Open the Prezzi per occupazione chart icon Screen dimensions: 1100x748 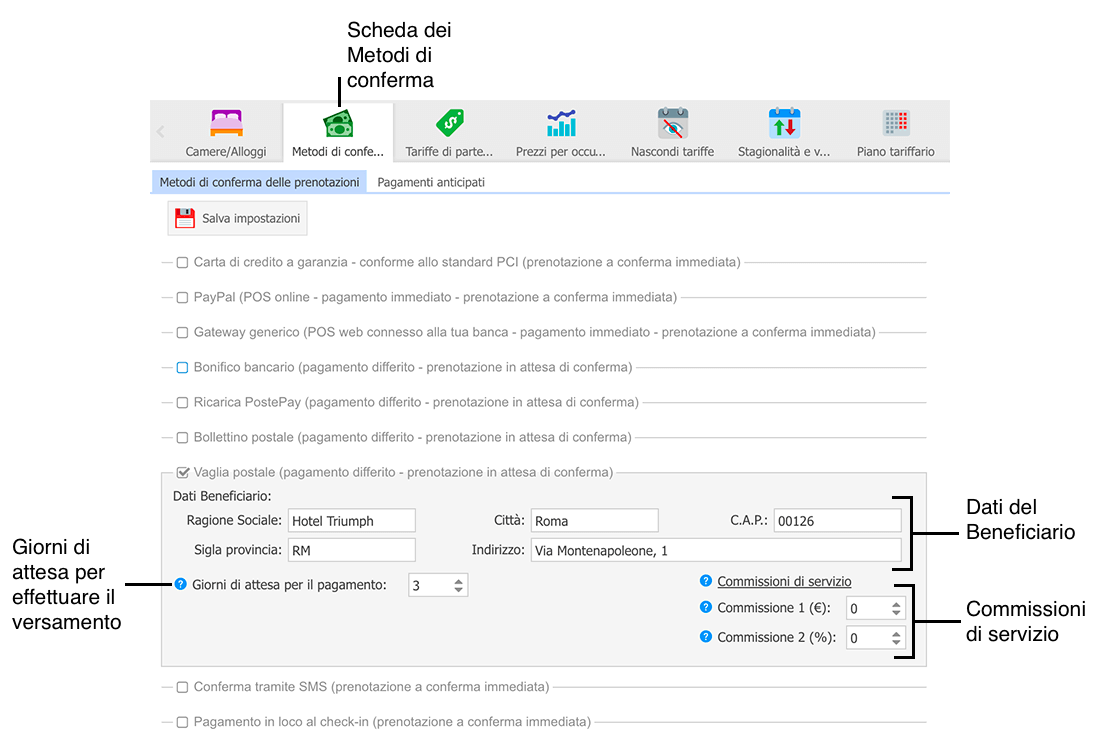561,123
